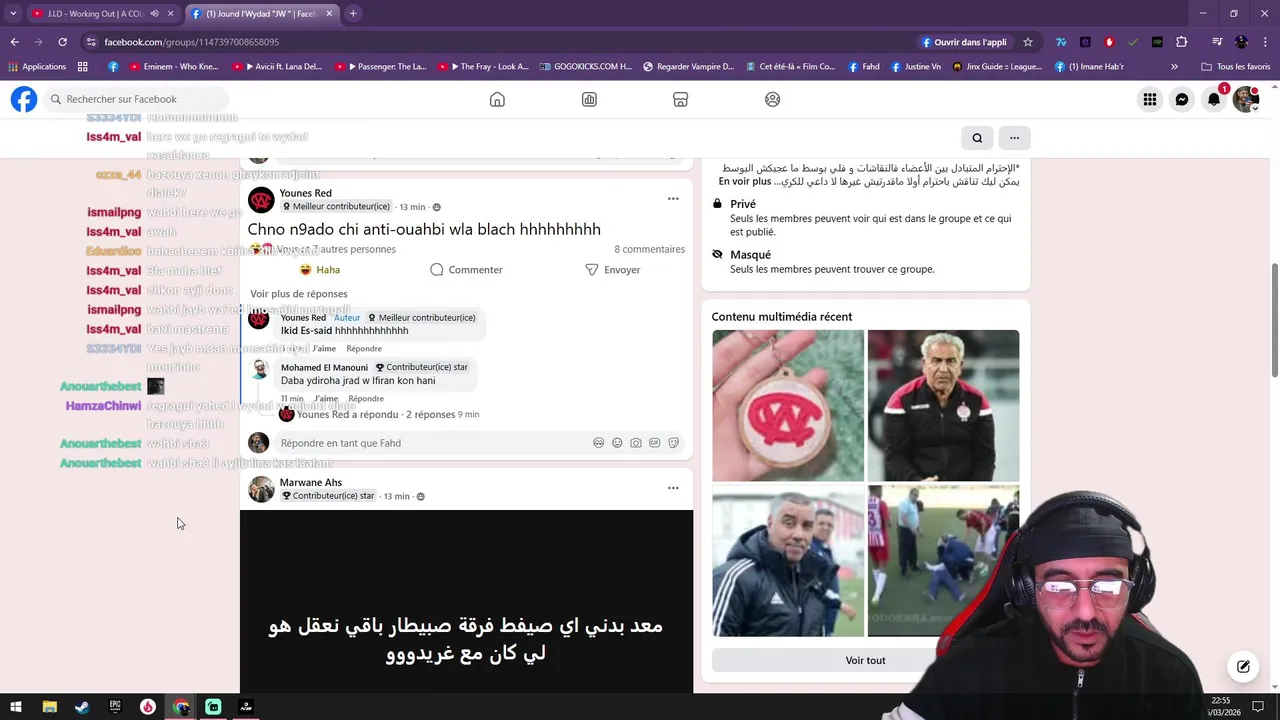Click the page vertical scrollbar
This screenshot has width=1280, height=720.
[x=1274, y=320]
